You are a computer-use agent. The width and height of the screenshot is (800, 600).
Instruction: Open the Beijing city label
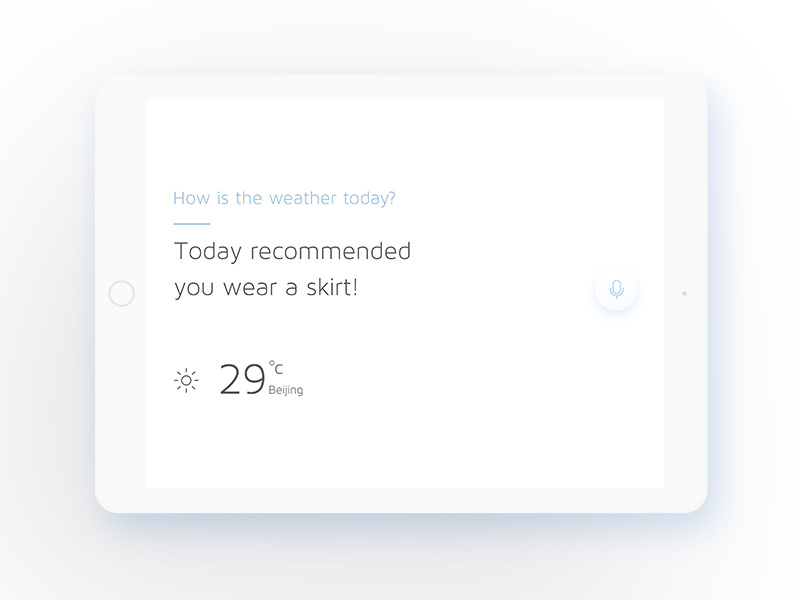coord(286,390)
